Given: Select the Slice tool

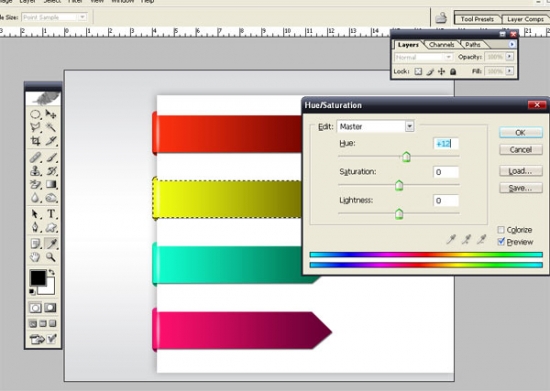Looking at the screenshot, I should coord(51,141).
